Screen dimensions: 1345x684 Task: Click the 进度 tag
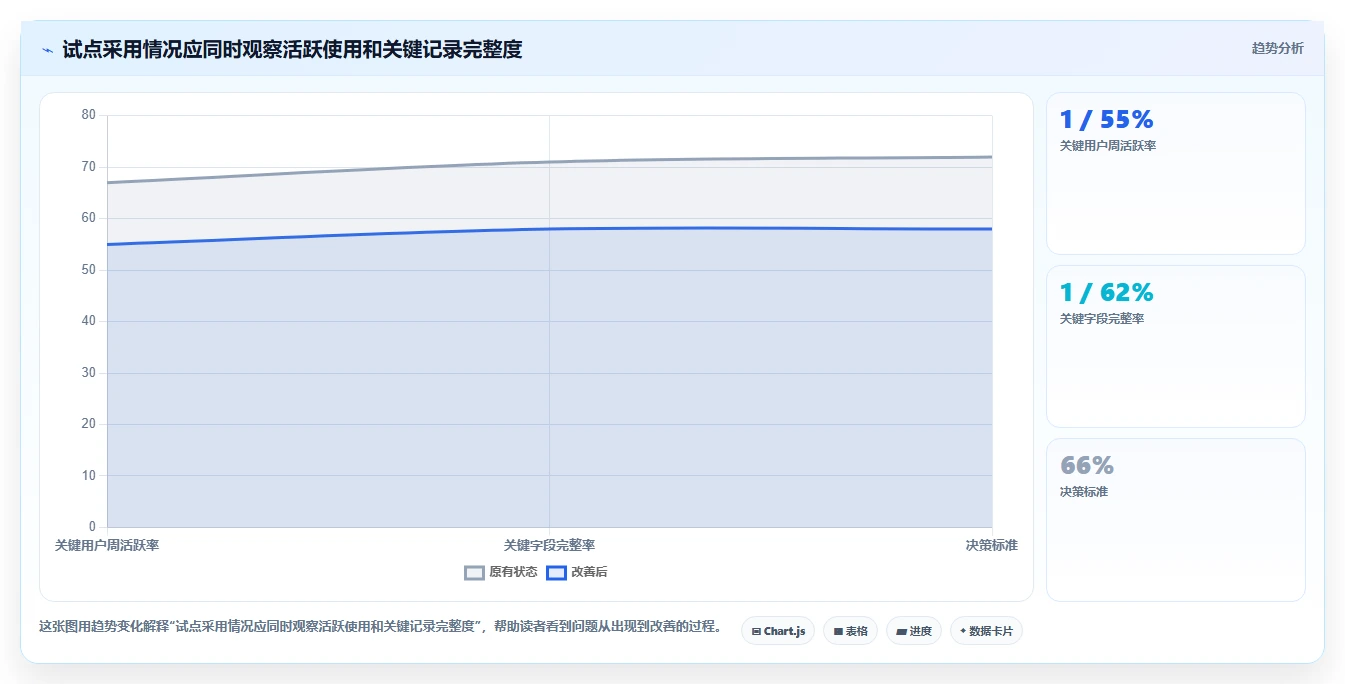pos(914,631)
